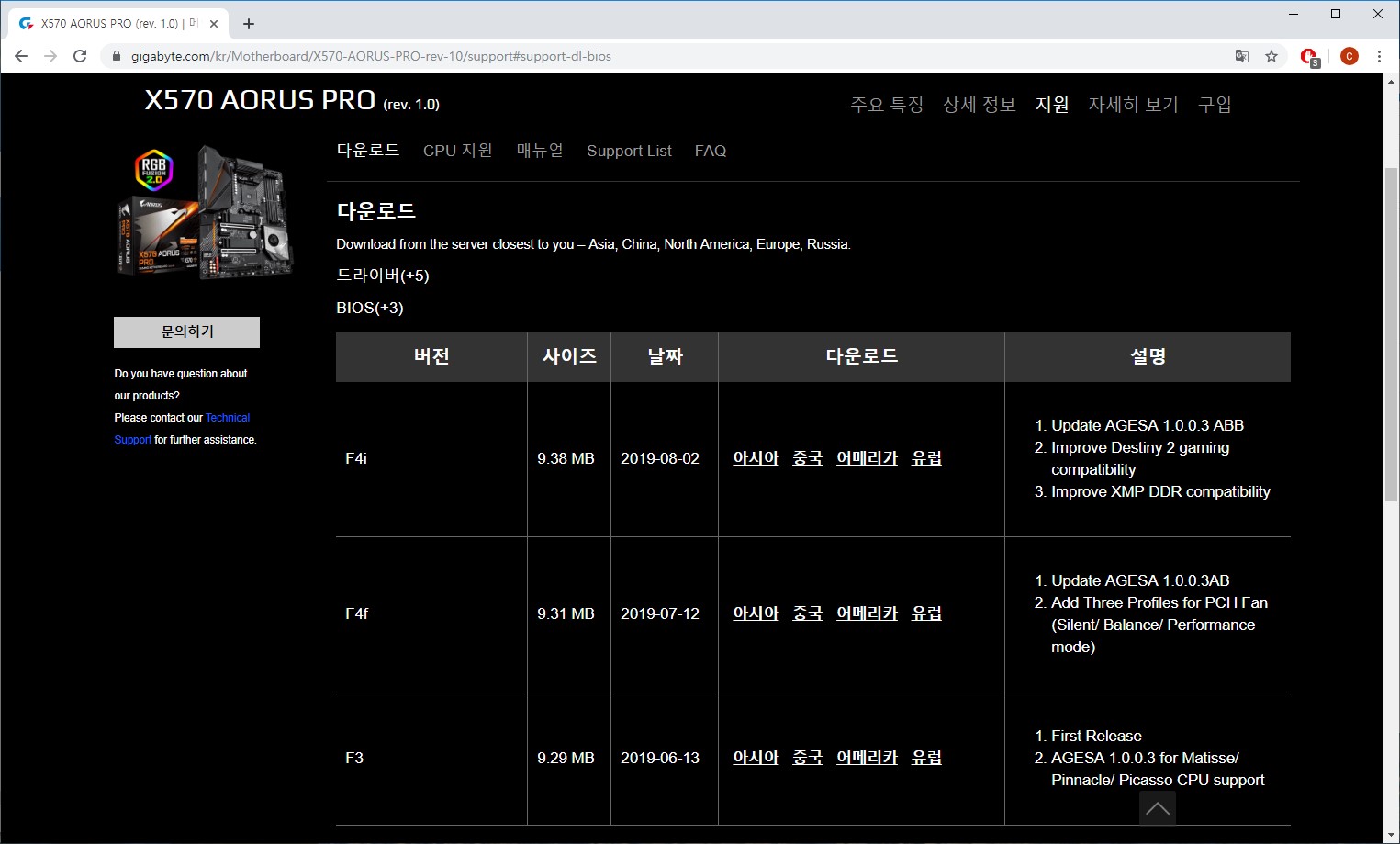This screenshot has height=844, width=1400.
Task: Select version text F3
Action: pos(354,758)
